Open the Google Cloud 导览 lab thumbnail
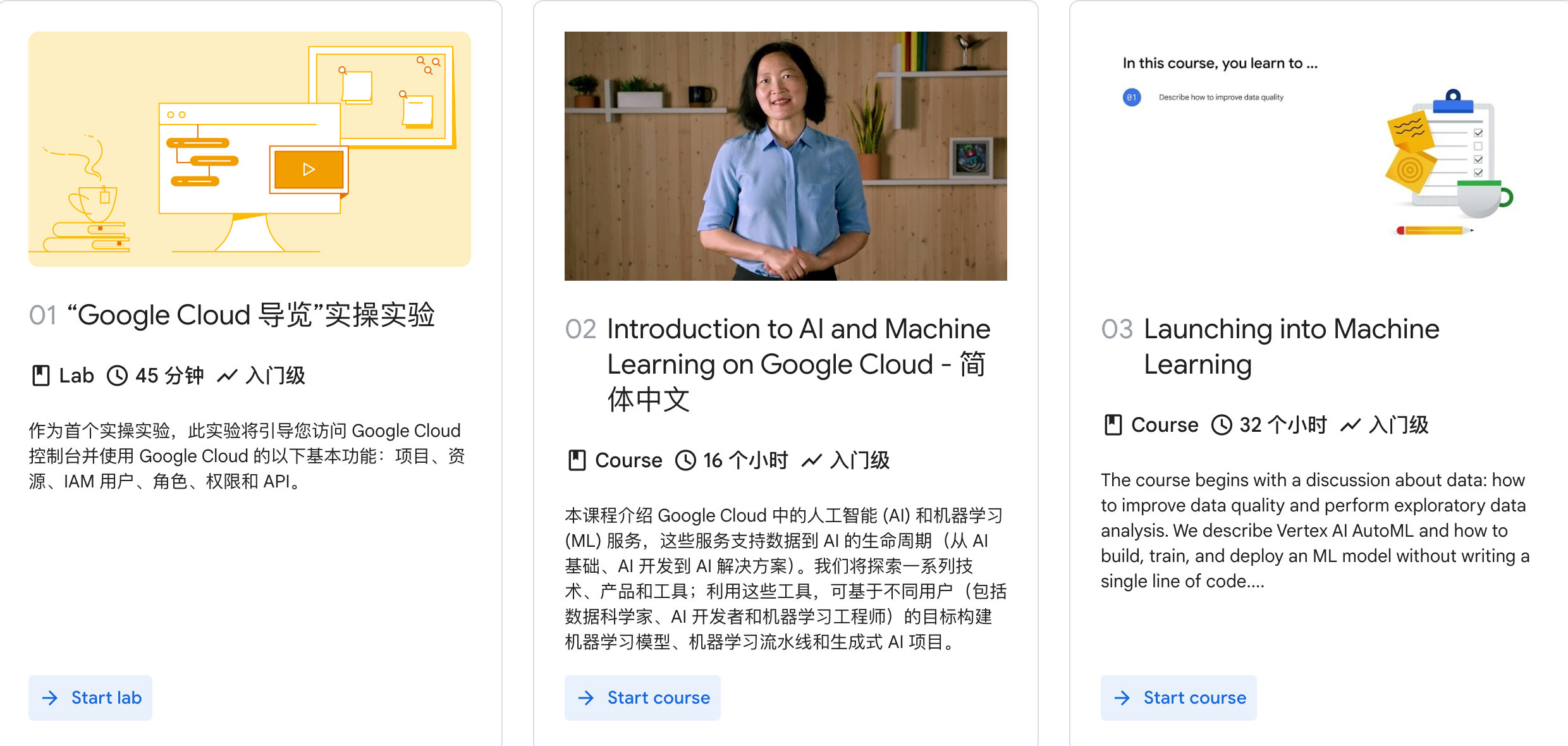The height and width of the screenshot is (746, 1568). [250, 149]
